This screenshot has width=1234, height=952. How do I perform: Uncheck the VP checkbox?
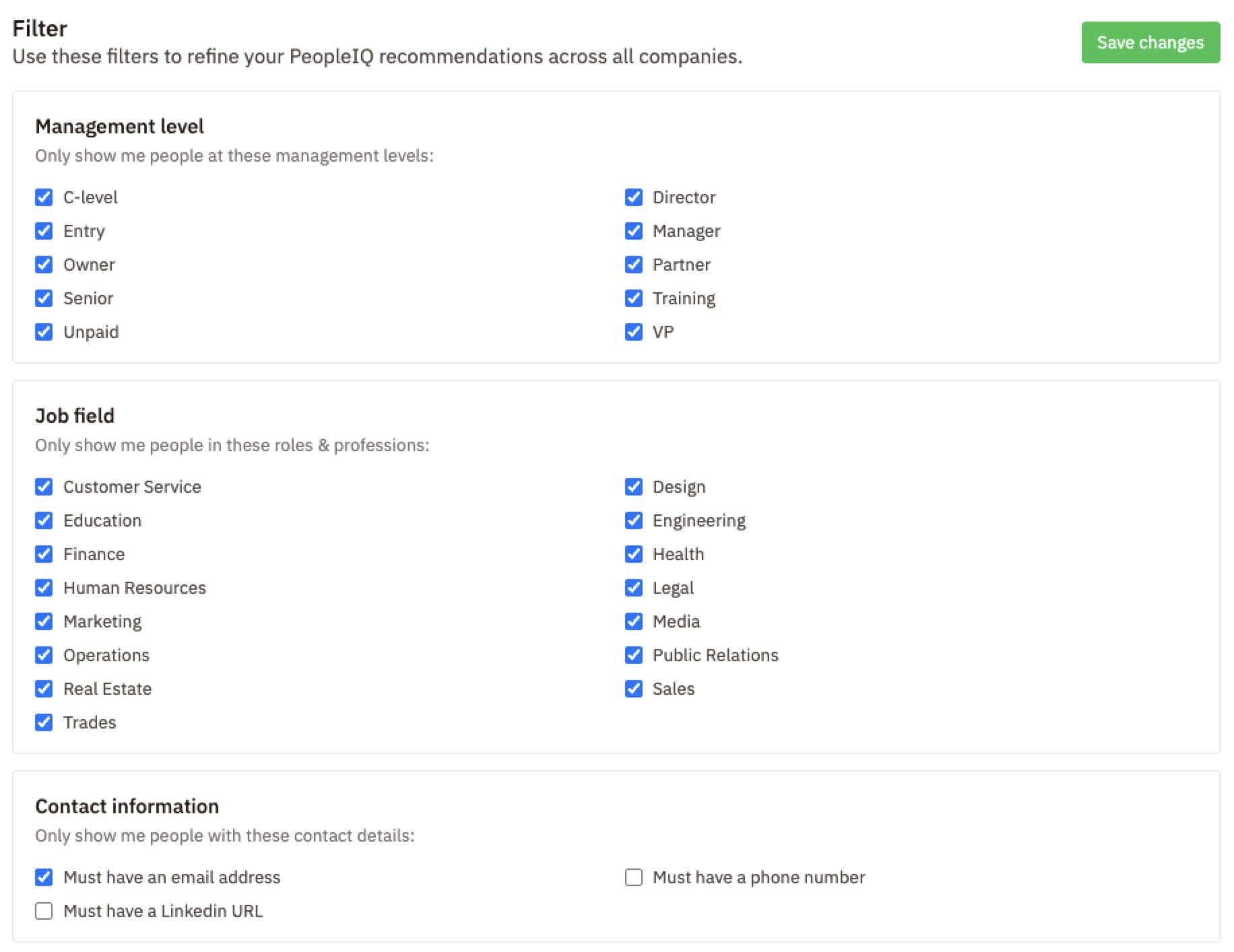coord(633,332)
